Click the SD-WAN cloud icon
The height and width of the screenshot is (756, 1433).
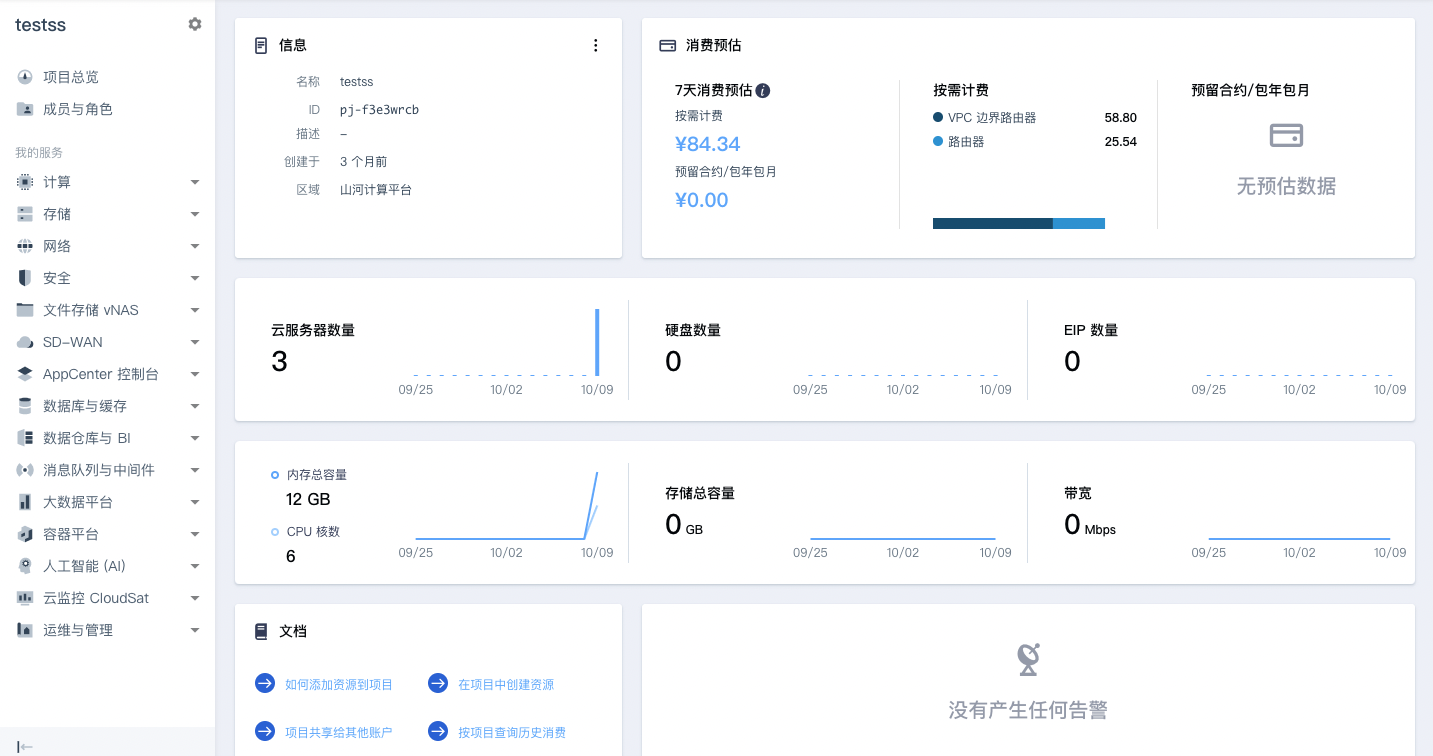(25, 342)
